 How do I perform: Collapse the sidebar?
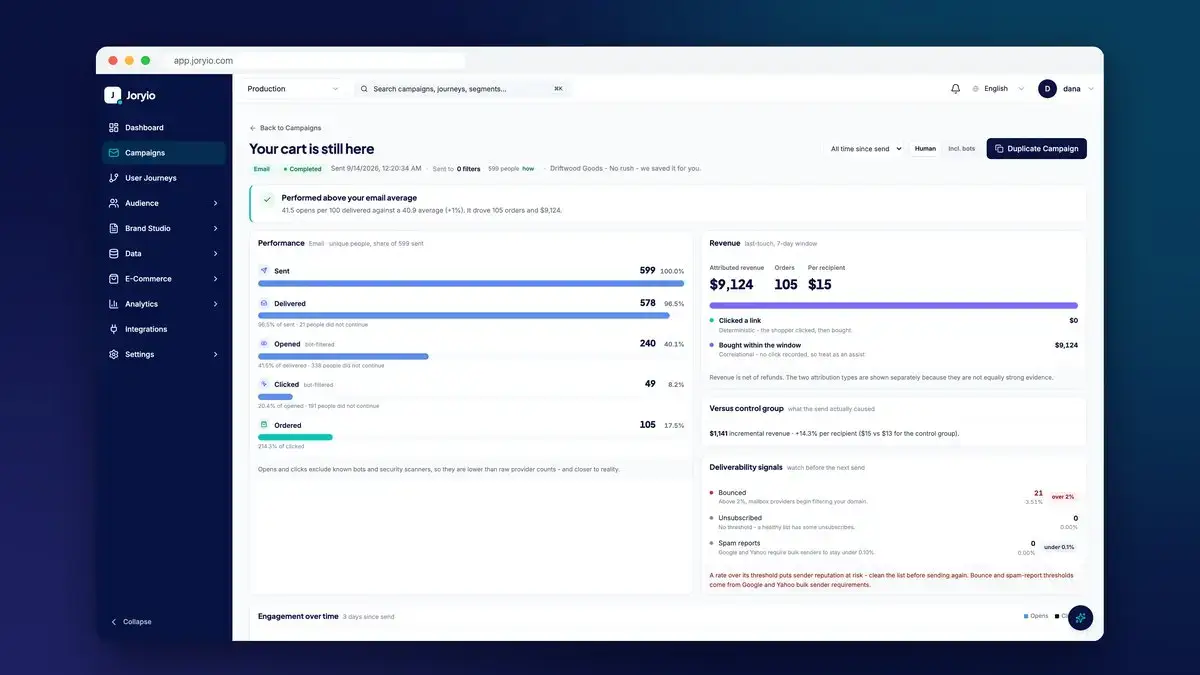coord(131,622)
